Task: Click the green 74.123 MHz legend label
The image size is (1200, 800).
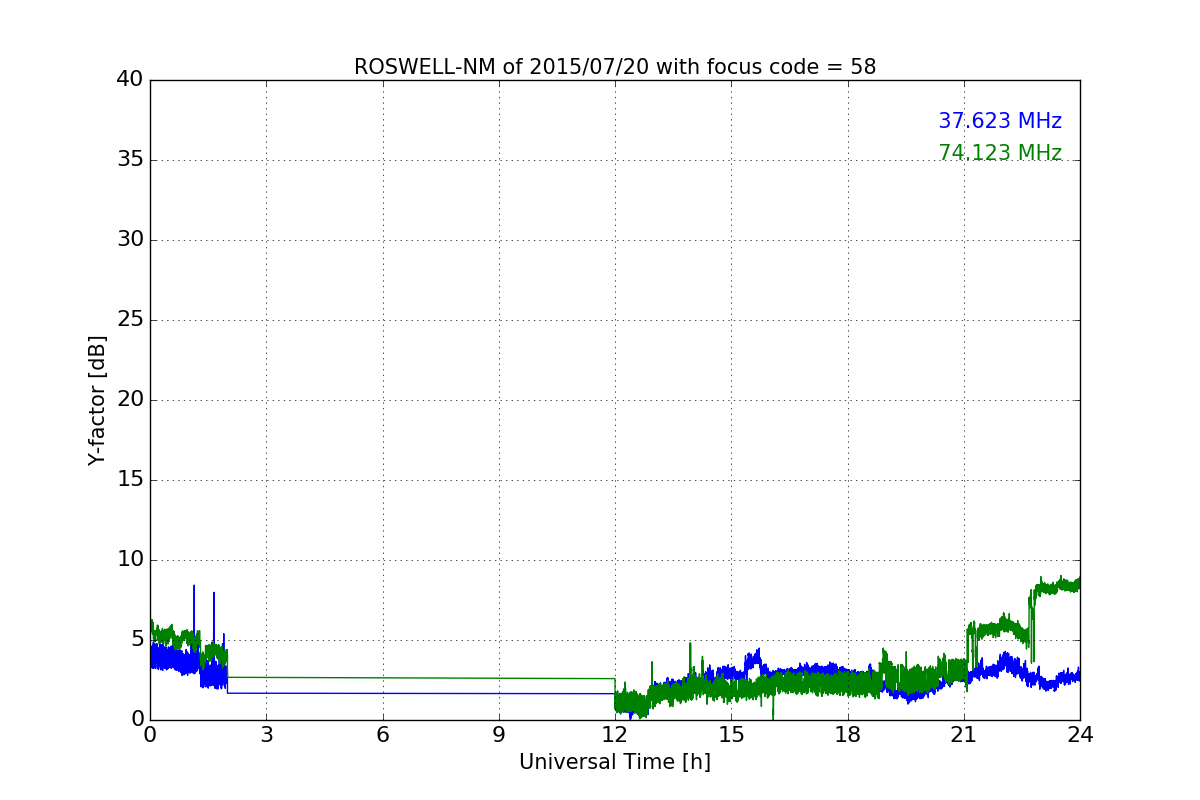Action: pyautogui.click(x=1000, y=153)
